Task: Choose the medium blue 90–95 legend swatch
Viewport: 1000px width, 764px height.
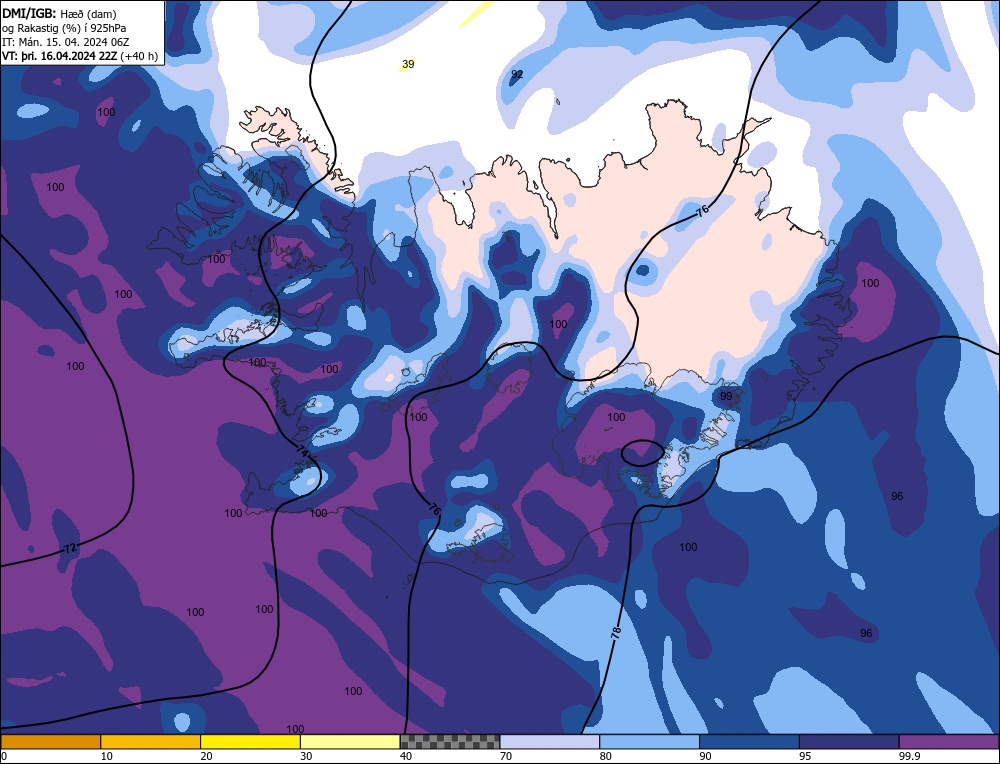Action: point(749,742)
